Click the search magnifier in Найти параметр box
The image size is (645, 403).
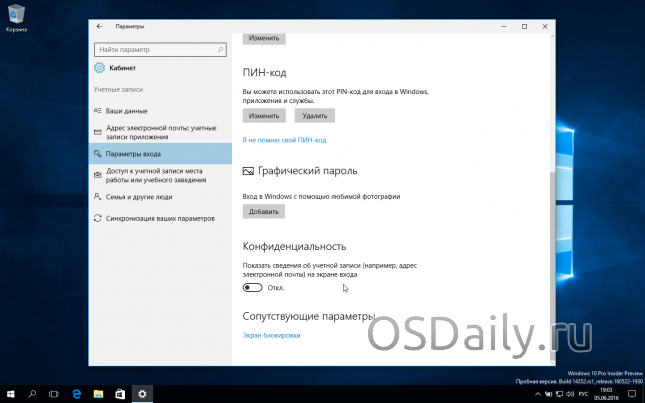point(223,48)
